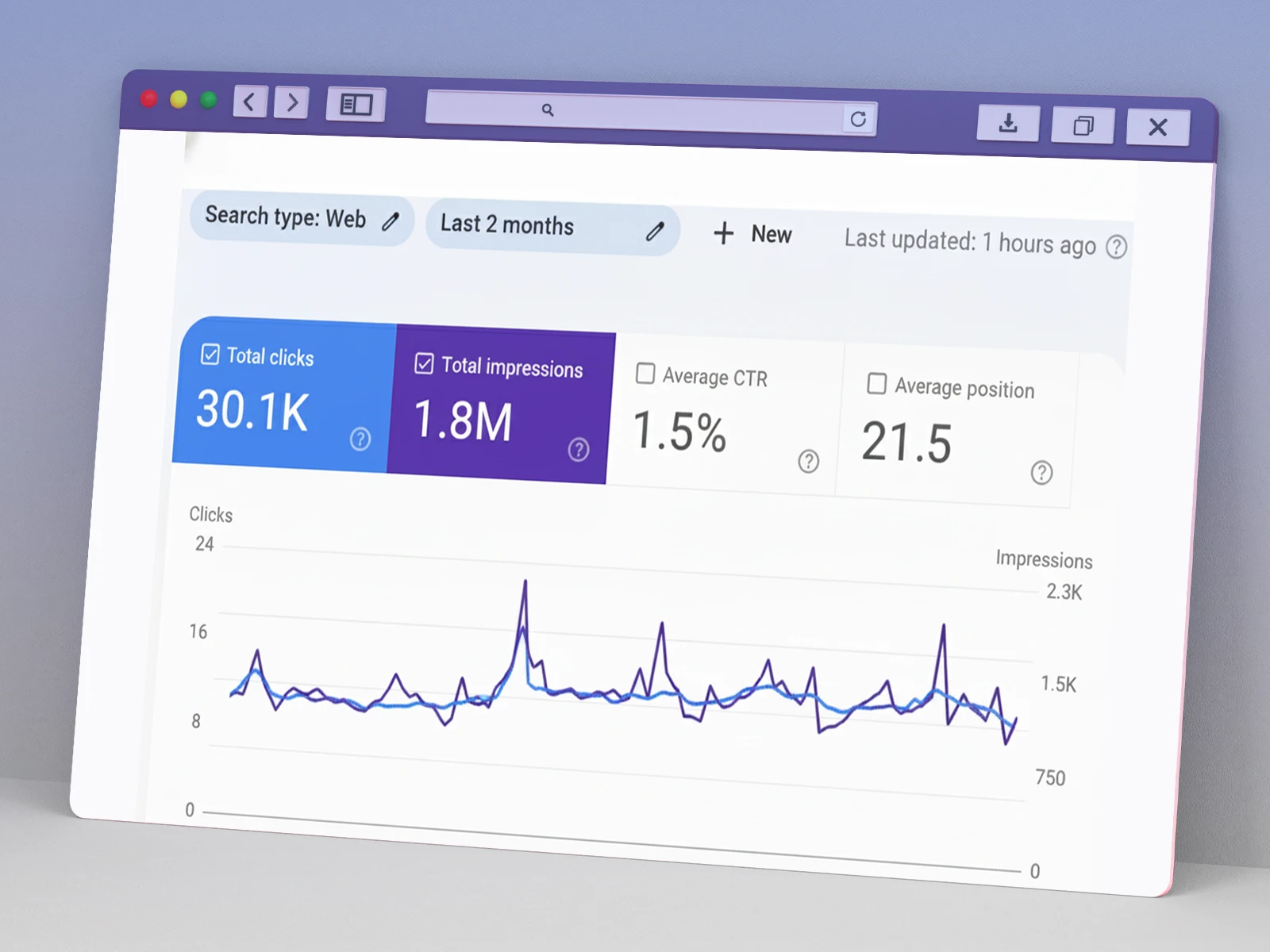
Task: Click help icon on Total clicks card
Action: point(360,439)
